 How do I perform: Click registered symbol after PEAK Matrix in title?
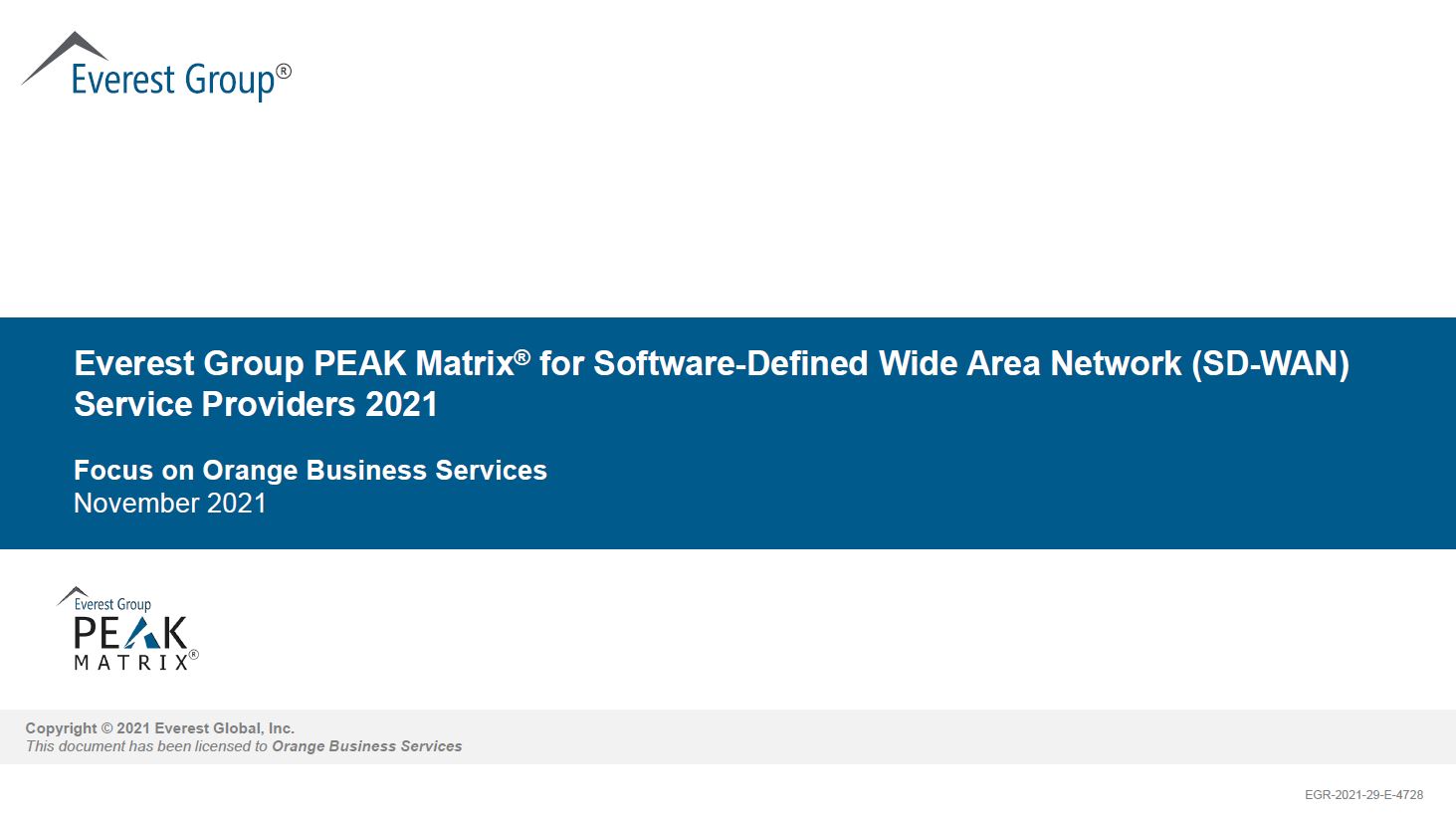(522, 356)
